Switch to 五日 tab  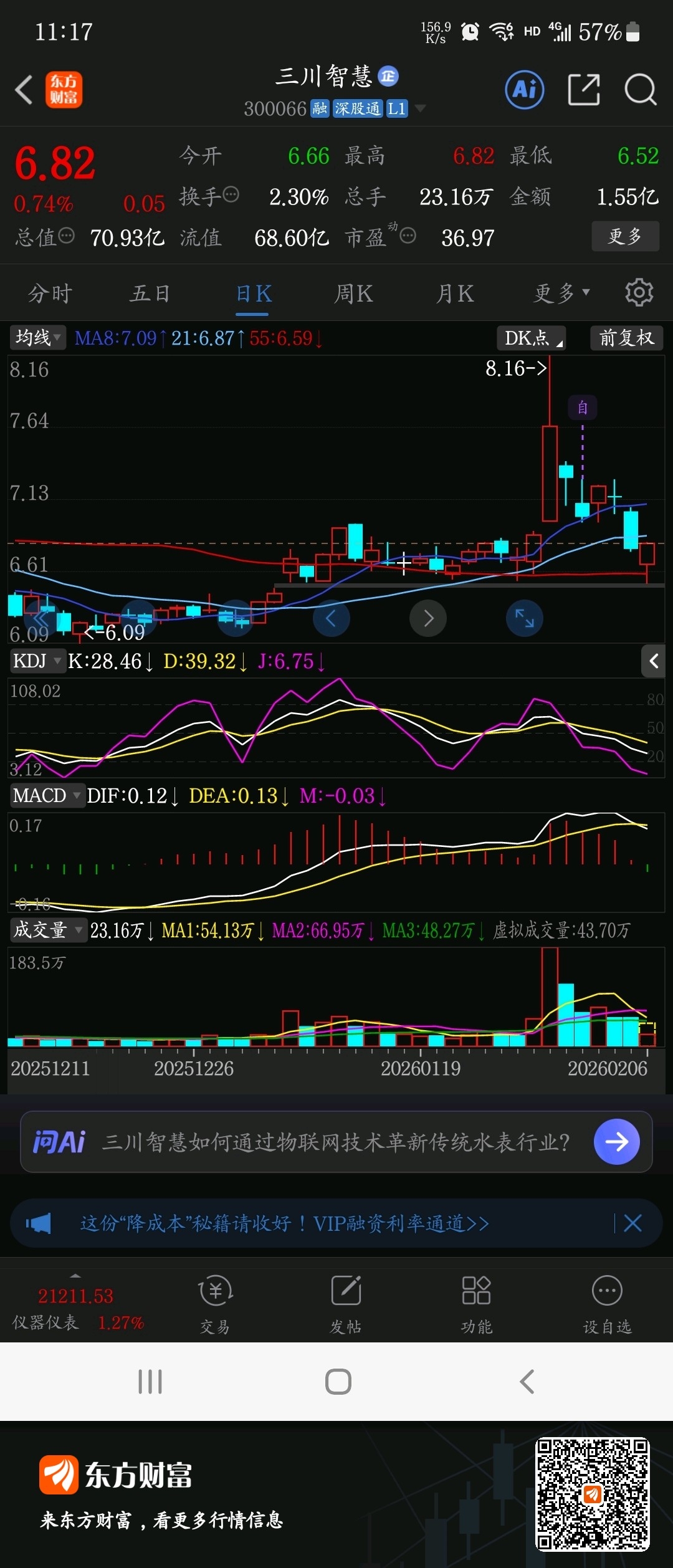coord(150,293)
